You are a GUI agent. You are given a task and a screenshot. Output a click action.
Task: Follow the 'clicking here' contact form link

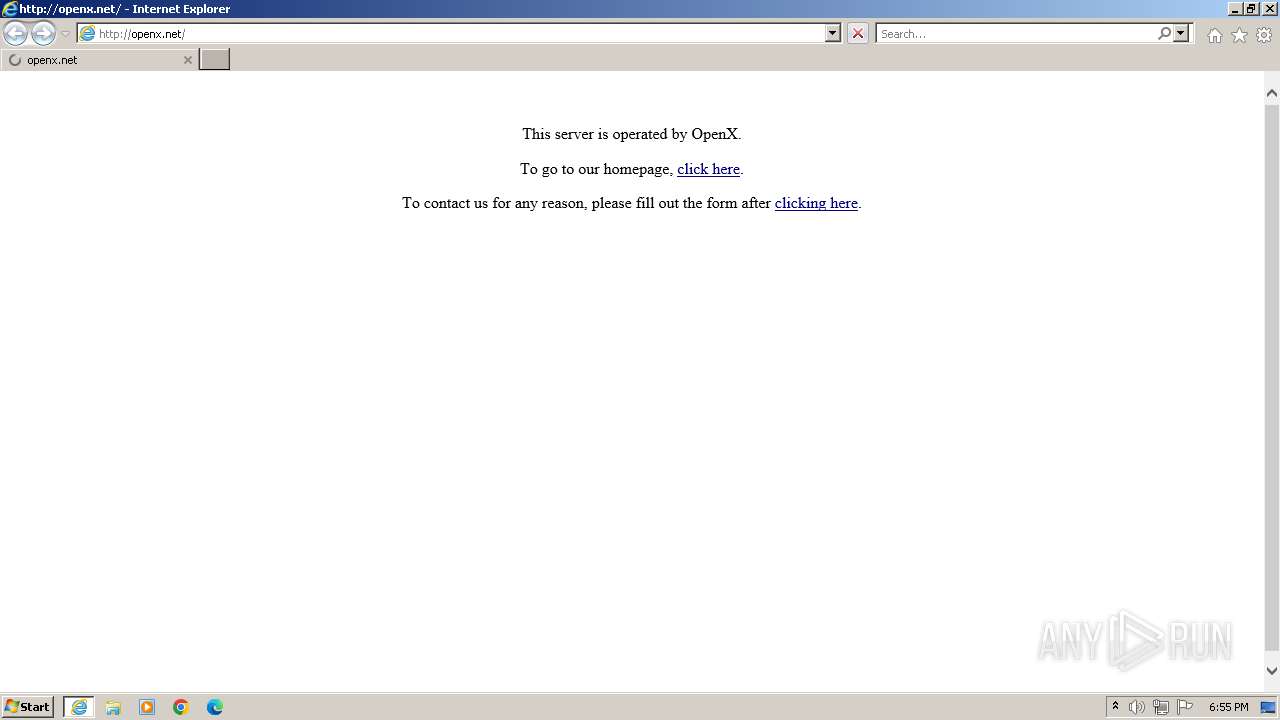(816, 203)
